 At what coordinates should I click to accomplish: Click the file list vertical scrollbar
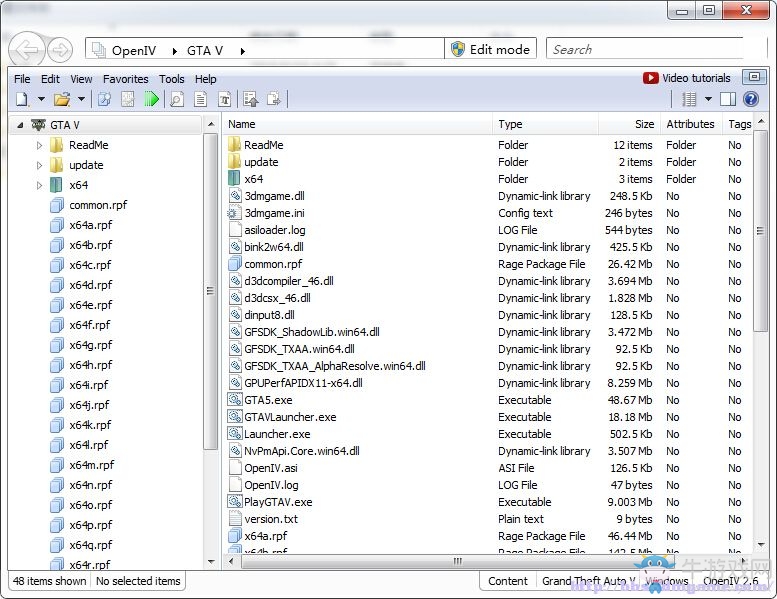[761, 230]
